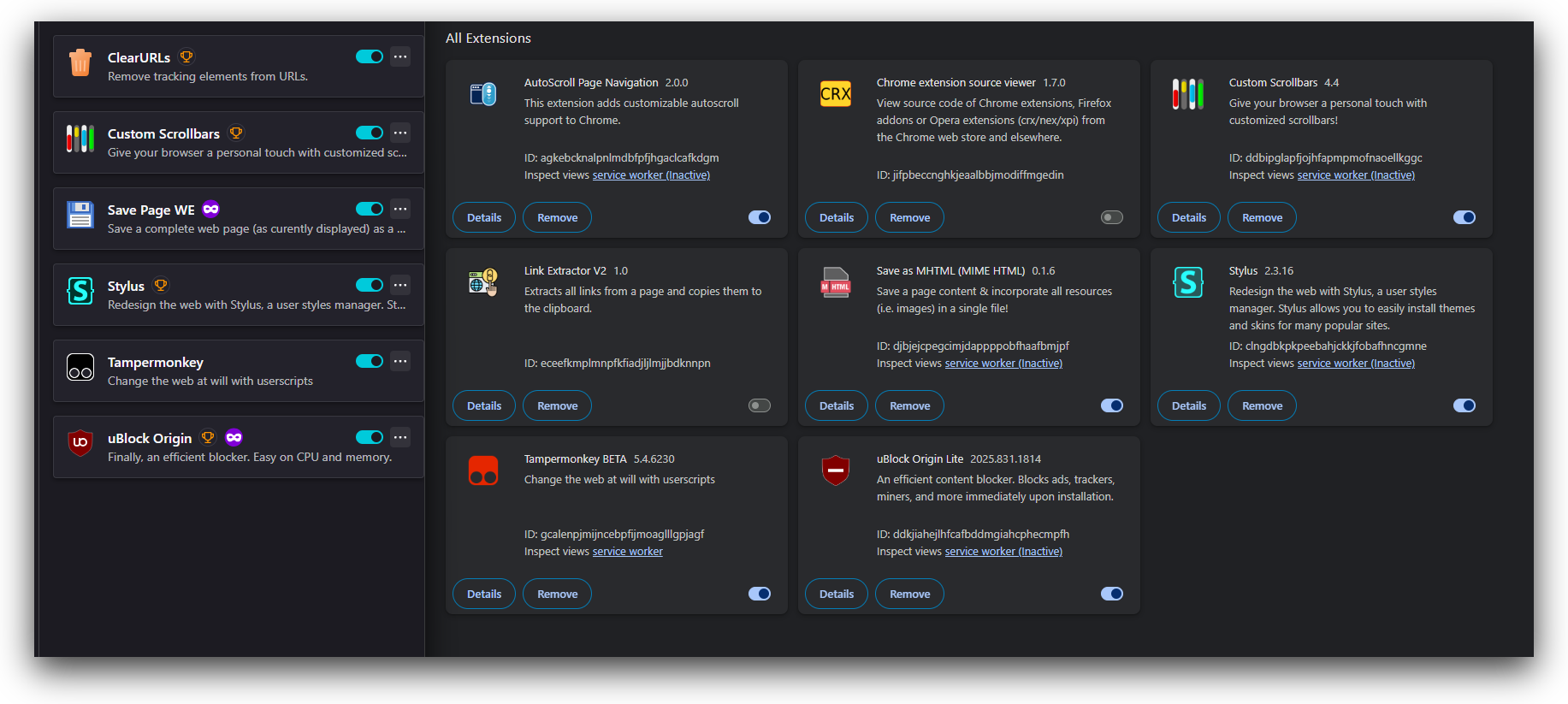
Task: Click the Tampermonkey BETA red icon
Action: tap(483, 470)
